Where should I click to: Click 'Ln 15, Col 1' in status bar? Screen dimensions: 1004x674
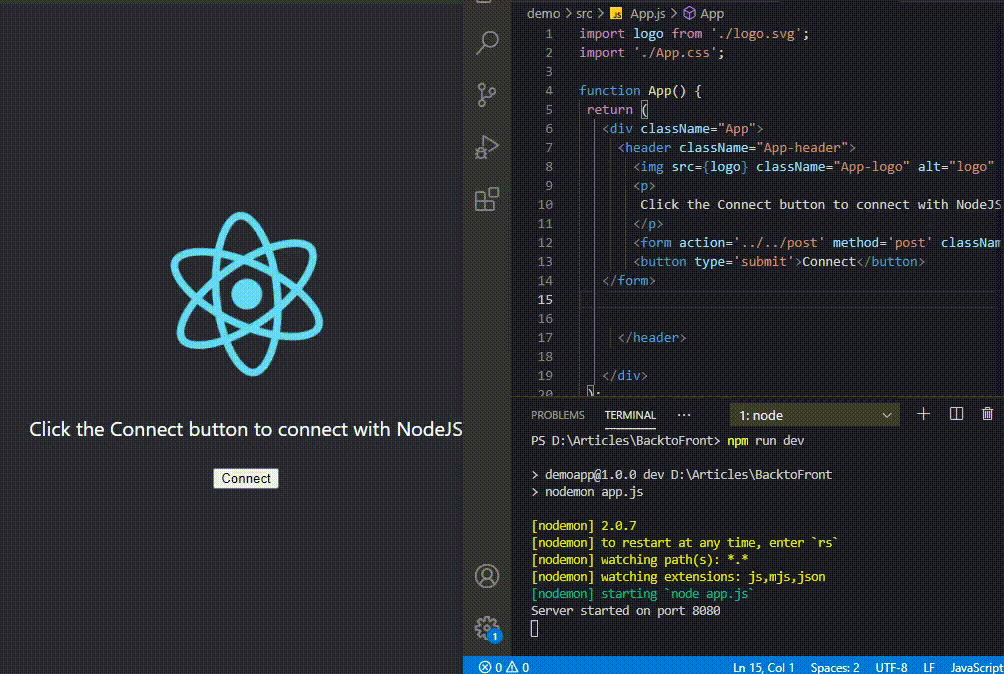point(763,667)
